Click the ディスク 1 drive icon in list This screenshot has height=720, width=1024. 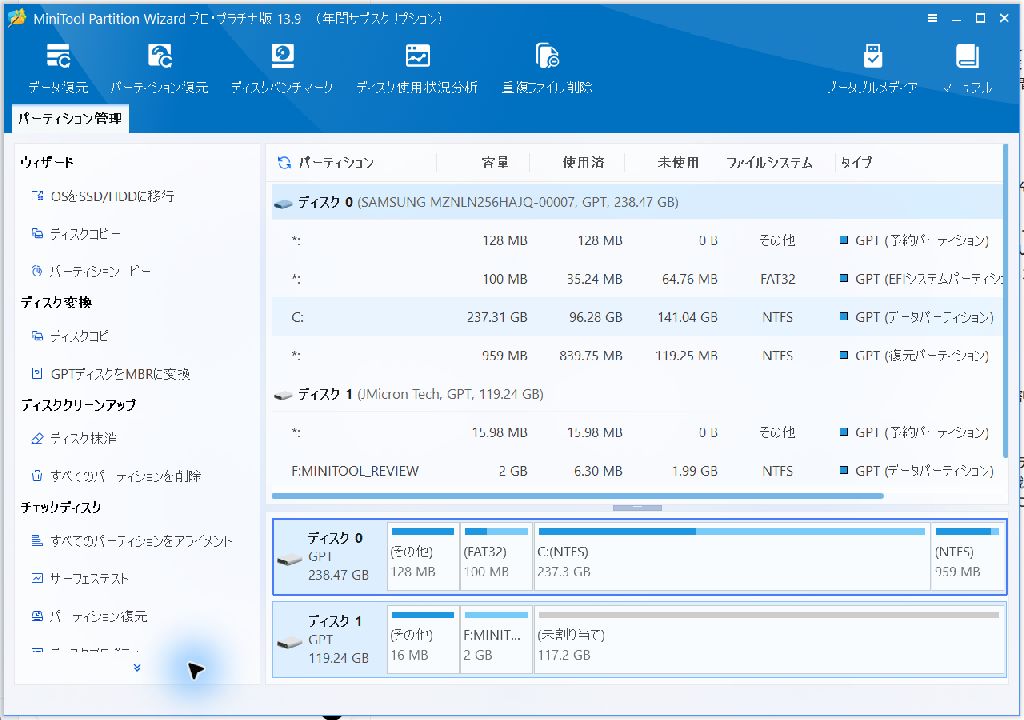(283, 396)
